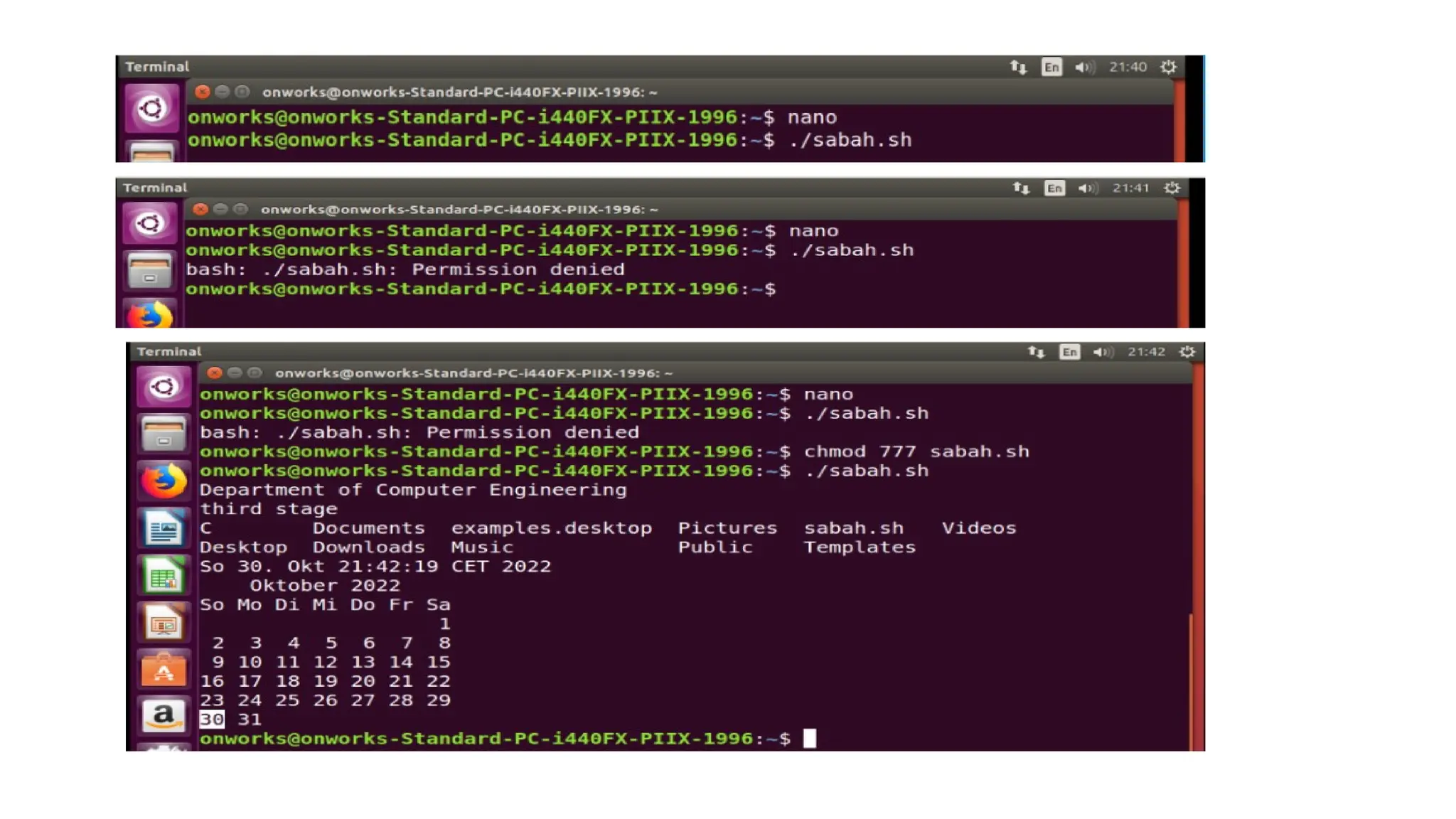Click 'Terminal' panel title in 21:40 screenshot
This screenshot has height=819, width=1456.
157,67
